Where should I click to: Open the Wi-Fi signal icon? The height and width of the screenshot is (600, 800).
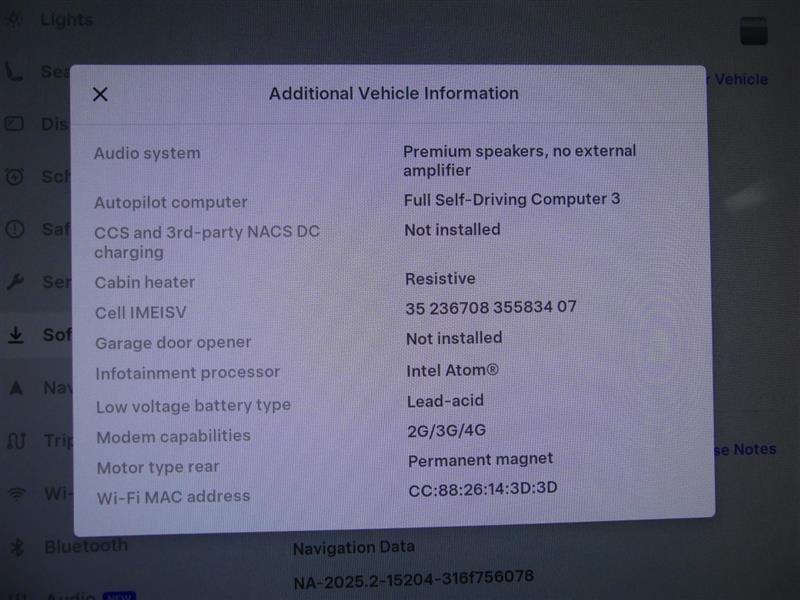(x=14, y=492)
